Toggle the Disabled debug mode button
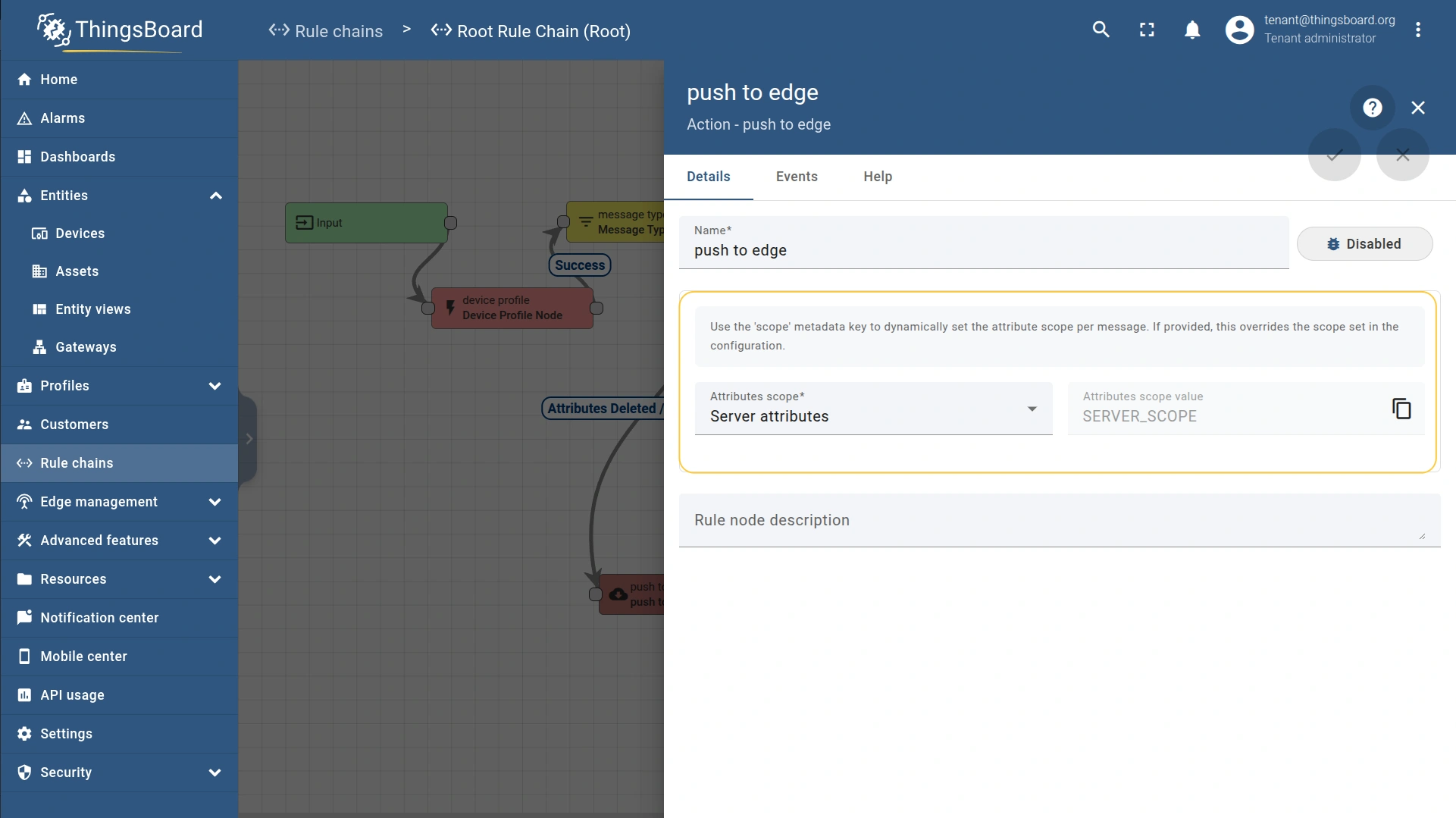1456x818 pixels. [1364, 244]
